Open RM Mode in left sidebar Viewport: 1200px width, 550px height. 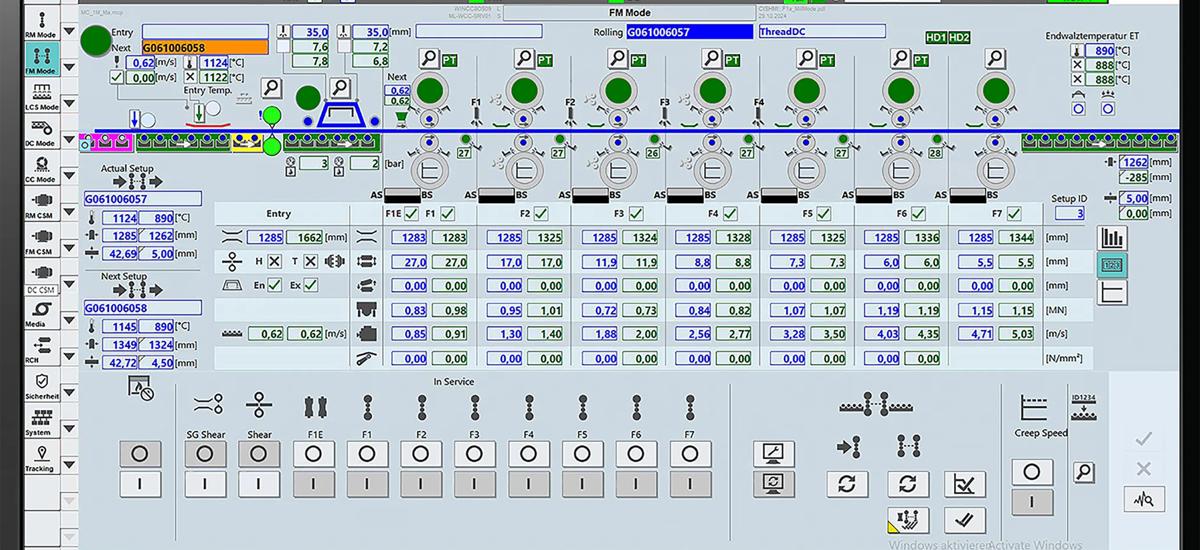click(x=40, y=21)
